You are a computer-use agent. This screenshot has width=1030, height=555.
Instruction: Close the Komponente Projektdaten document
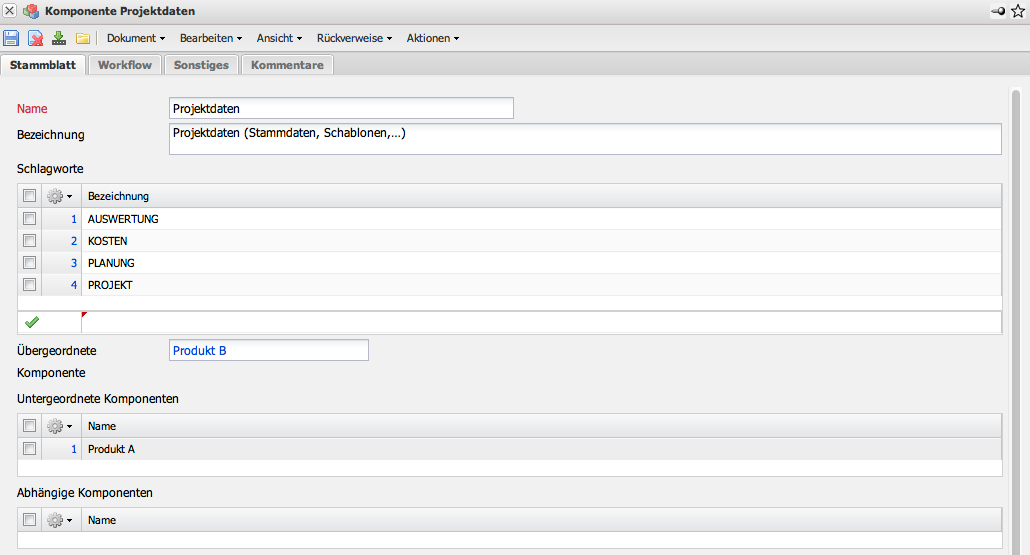9,11
